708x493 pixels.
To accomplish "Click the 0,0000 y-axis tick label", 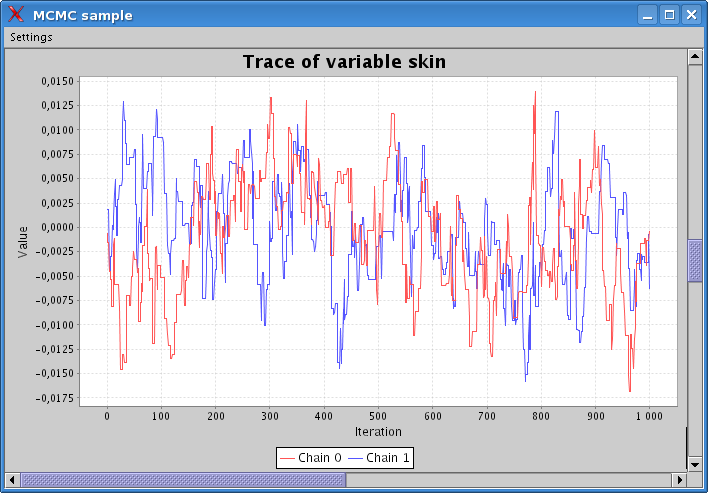I will tap(57, 228).
